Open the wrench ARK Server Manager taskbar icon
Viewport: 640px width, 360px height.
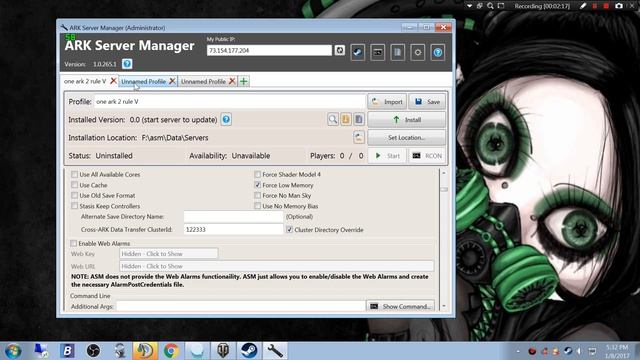coord(275,351)
